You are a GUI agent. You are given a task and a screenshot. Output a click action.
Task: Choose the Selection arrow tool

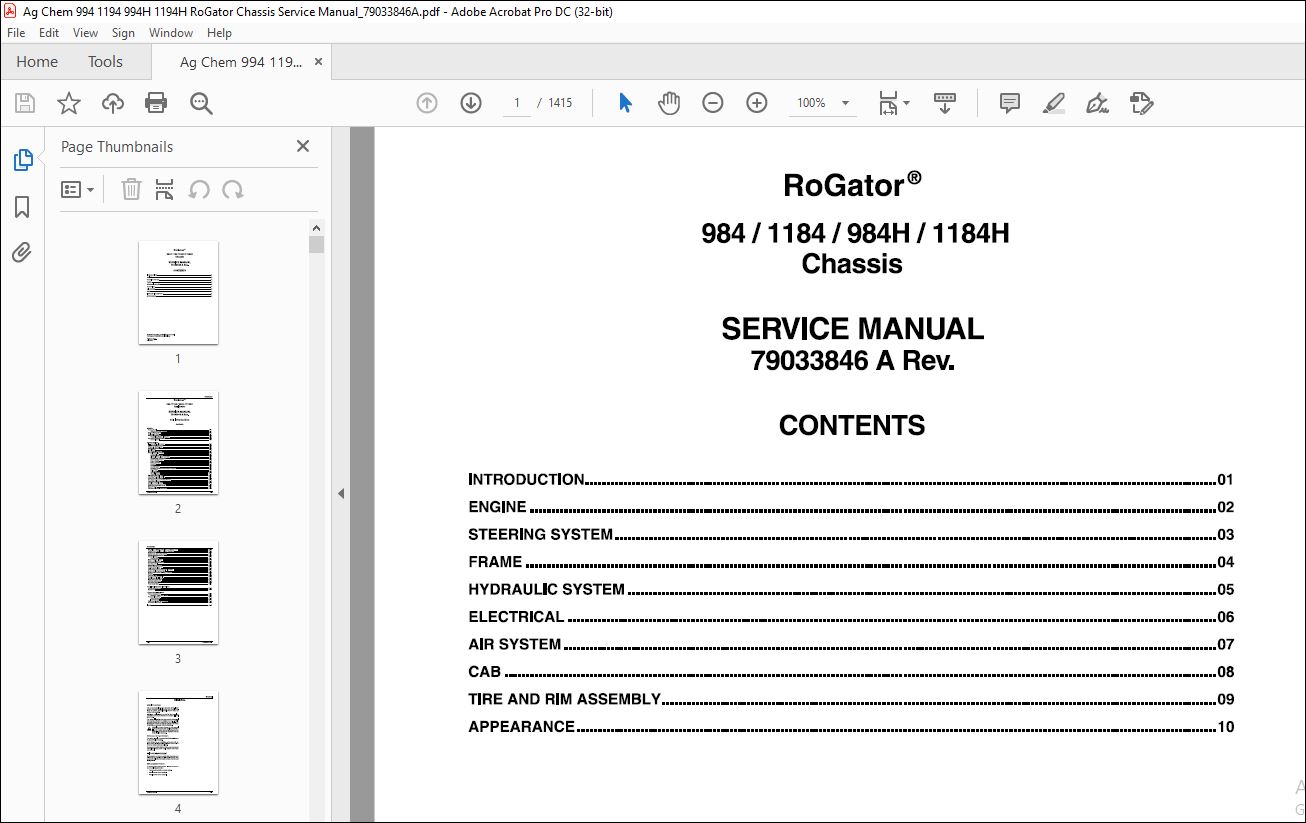(x=625, y=103)
